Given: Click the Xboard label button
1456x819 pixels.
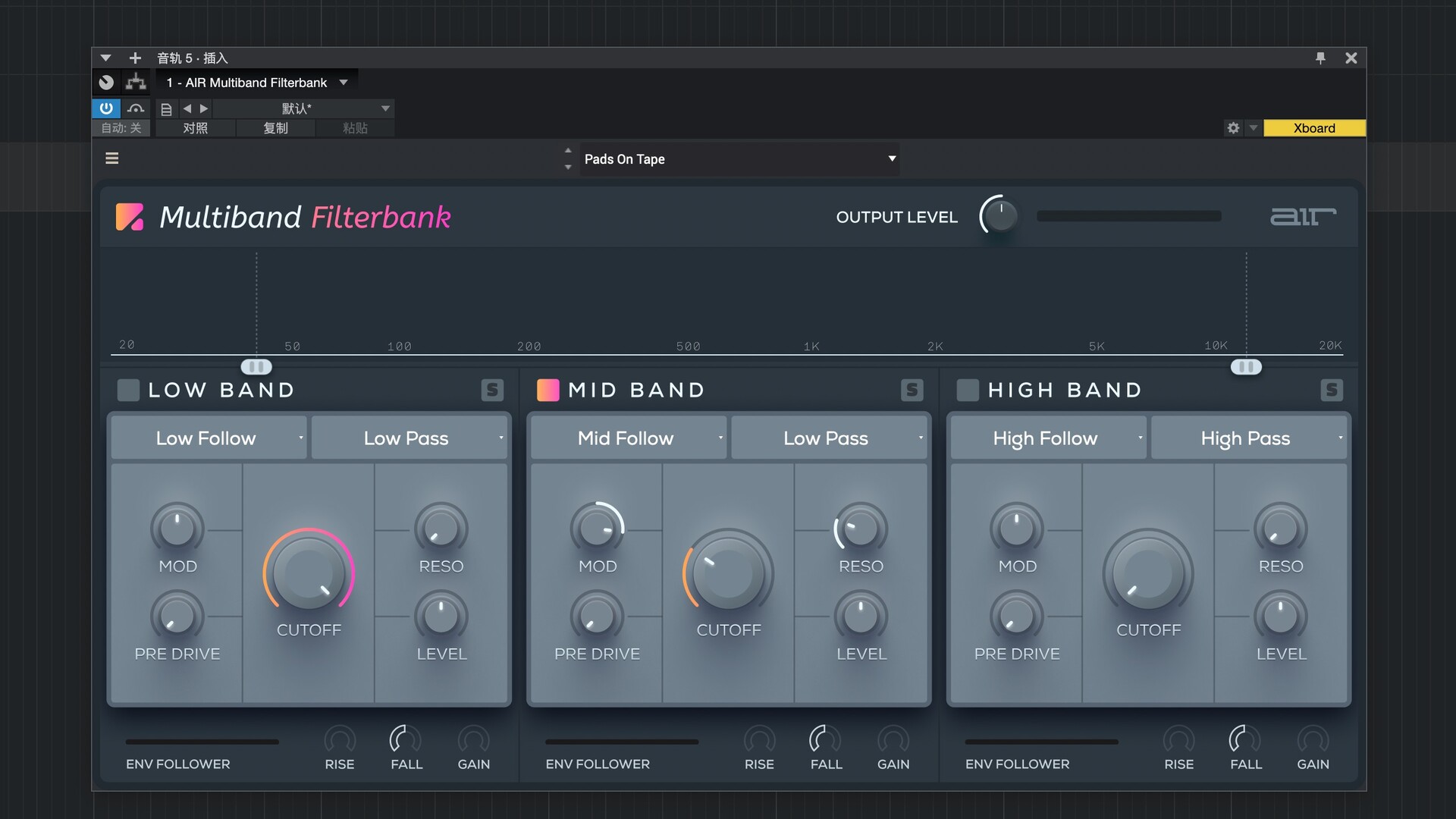Looking at the screenshot, I should [1313, 128].
